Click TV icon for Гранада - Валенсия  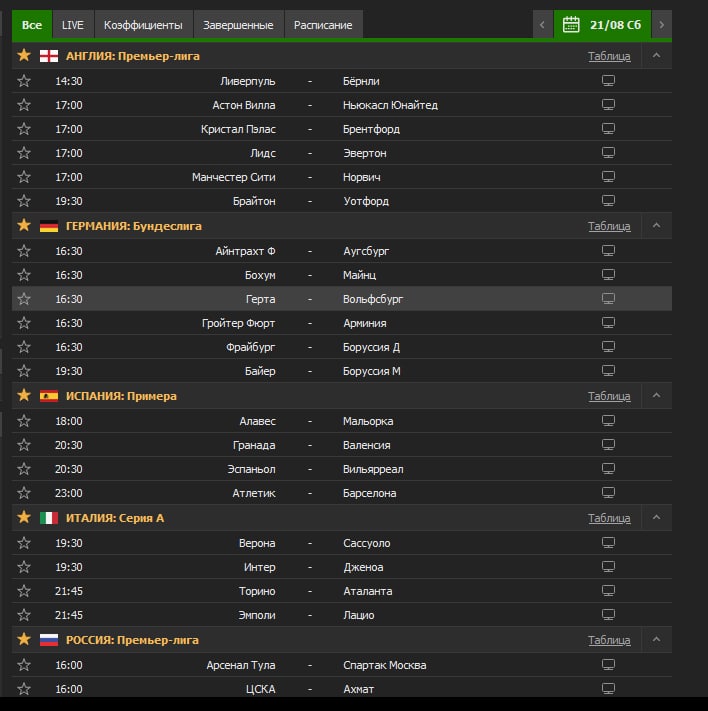tap(608, 445)
